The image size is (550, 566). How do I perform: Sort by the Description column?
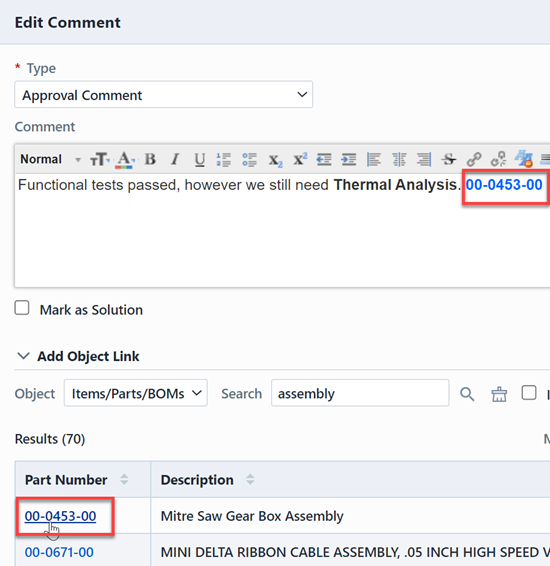pyautogui.click(x=250, y=480)
